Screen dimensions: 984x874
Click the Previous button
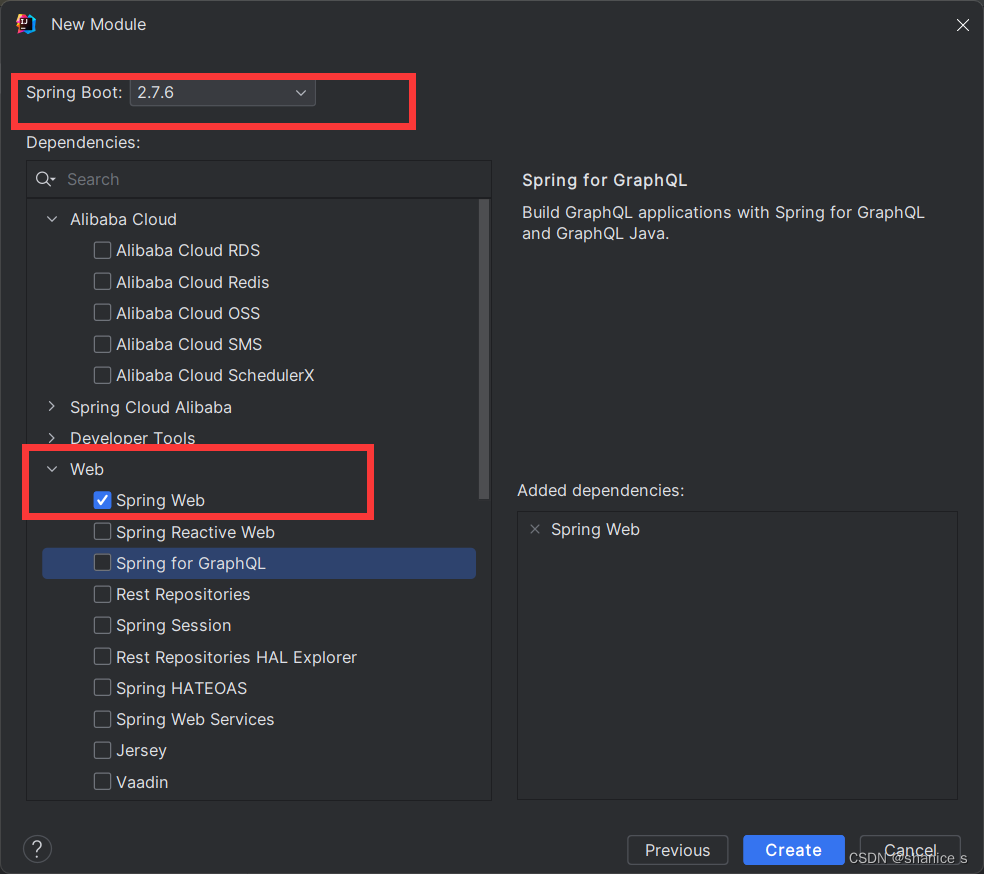pyautogui.click(x=677, y=850)
